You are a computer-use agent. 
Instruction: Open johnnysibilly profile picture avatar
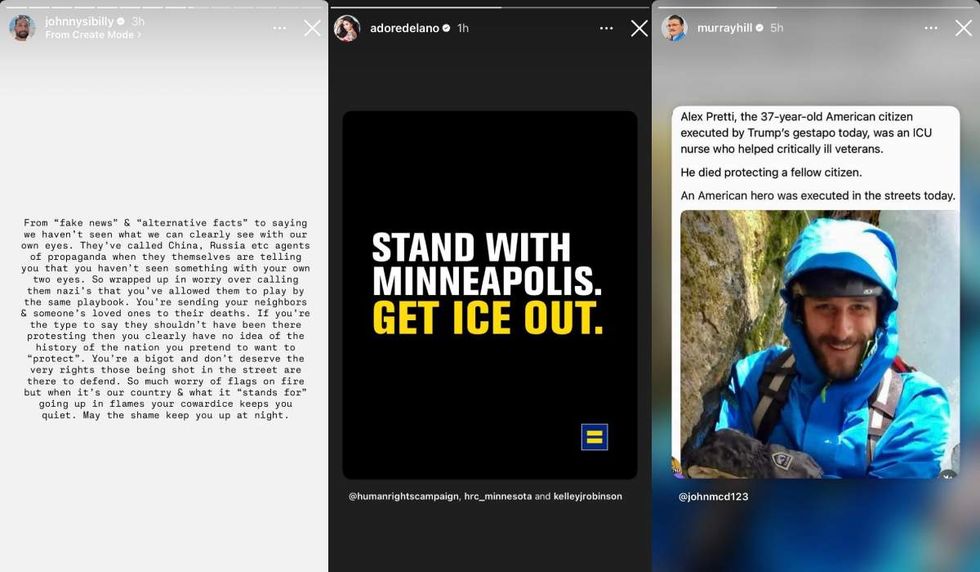[x=22, y=28]
